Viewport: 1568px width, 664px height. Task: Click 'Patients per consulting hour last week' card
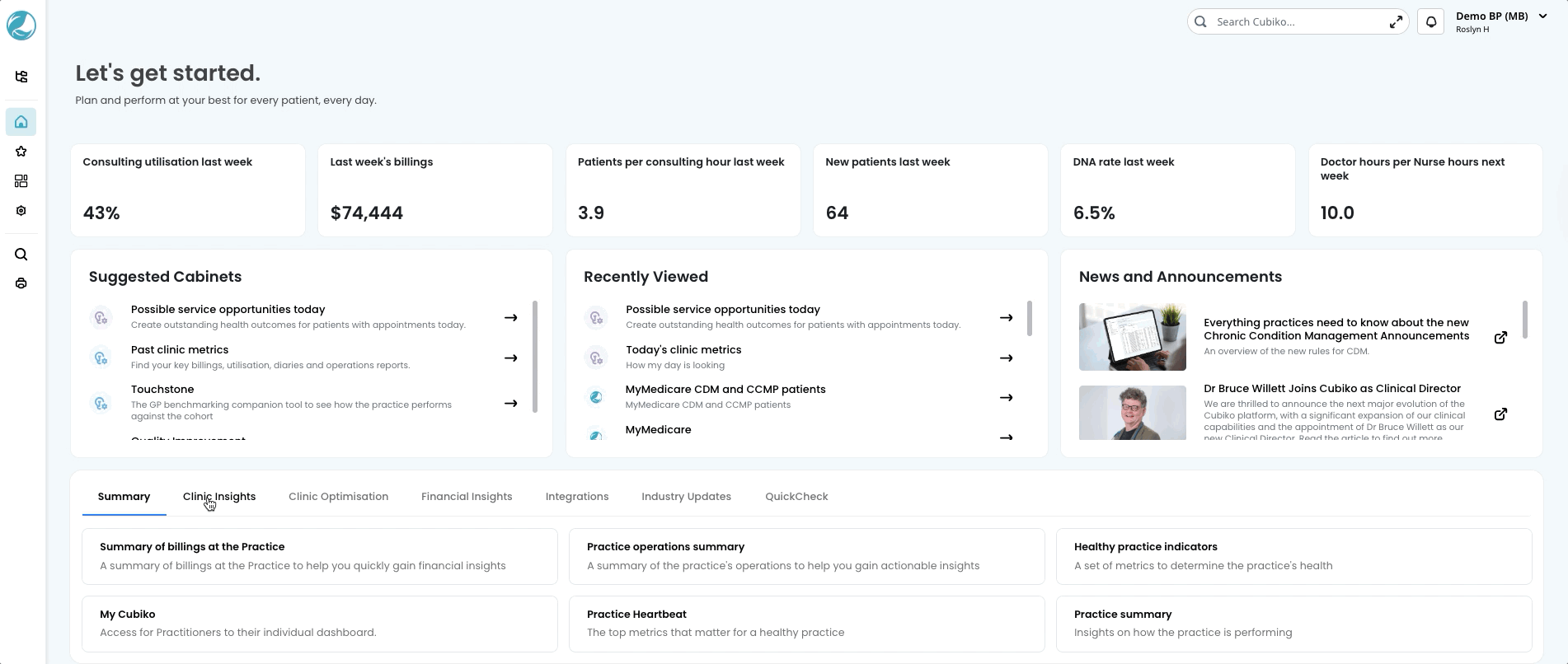click(x=683, y=190)
